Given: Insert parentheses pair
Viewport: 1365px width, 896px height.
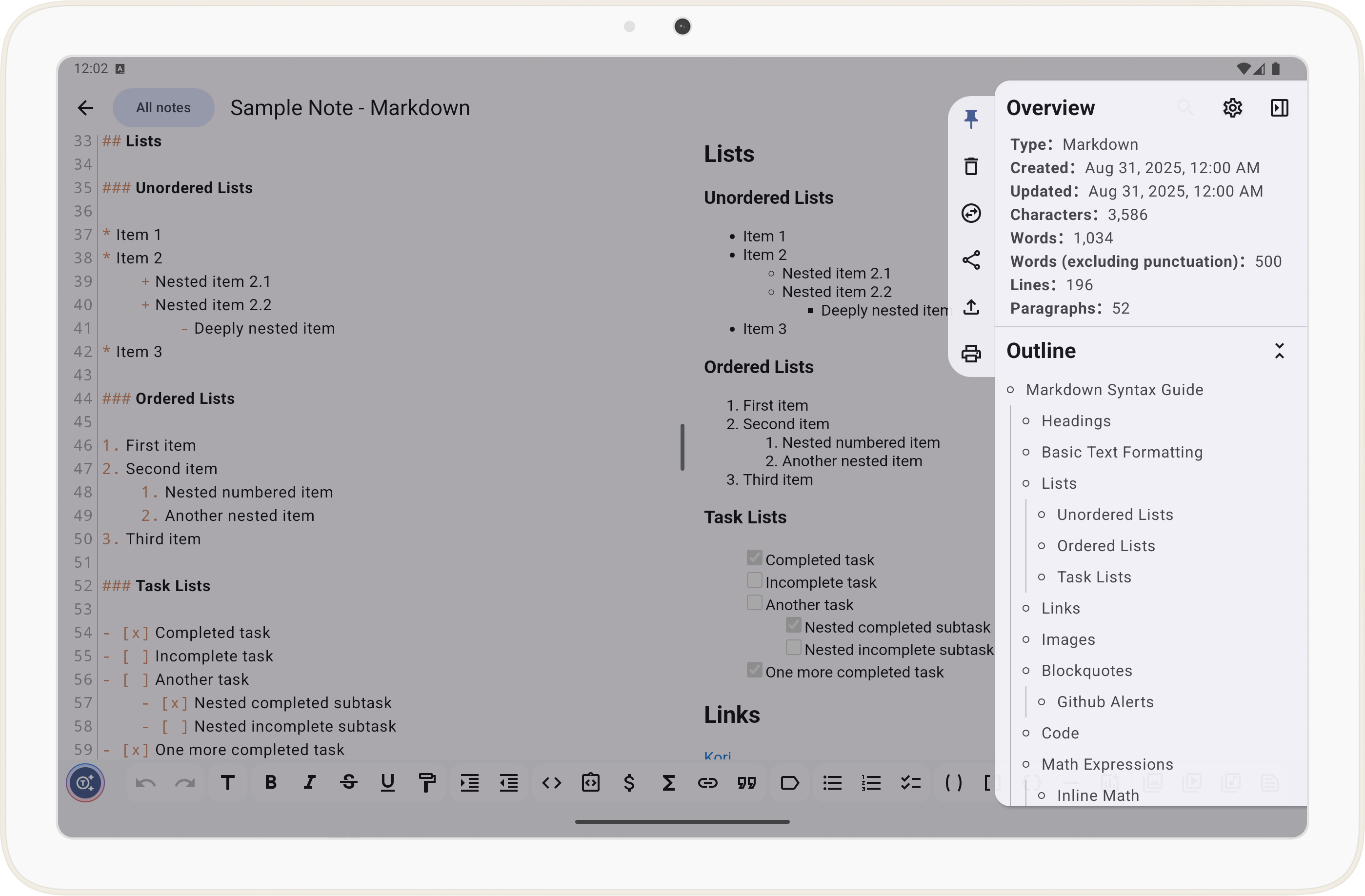Looking at the screenshot, I should pyautogui.click(x=954, y=782).
